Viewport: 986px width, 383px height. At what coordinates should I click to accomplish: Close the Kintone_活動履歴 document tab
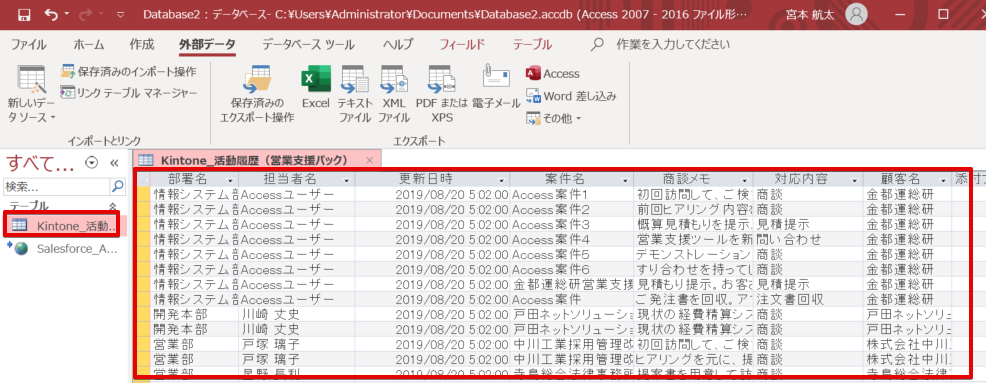point(370,160)
